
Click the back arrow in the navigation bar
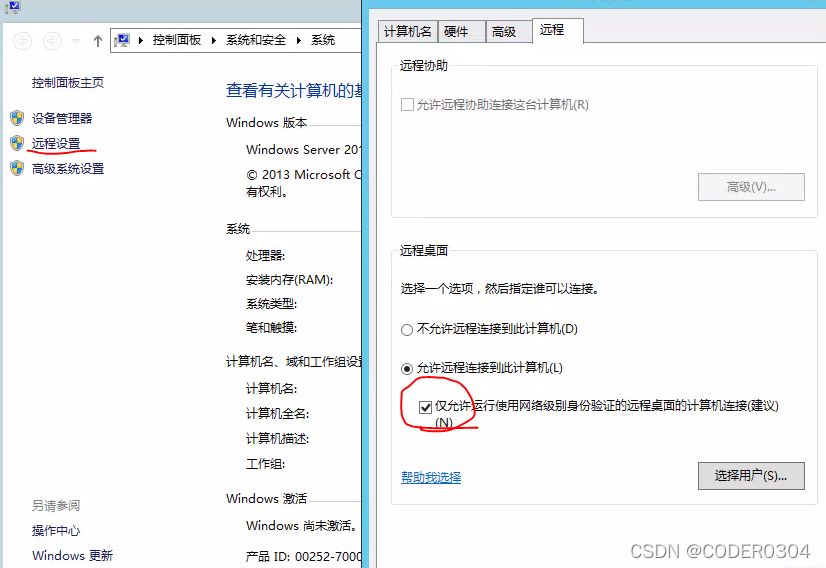pyautogui.click(x=22, y=41)
